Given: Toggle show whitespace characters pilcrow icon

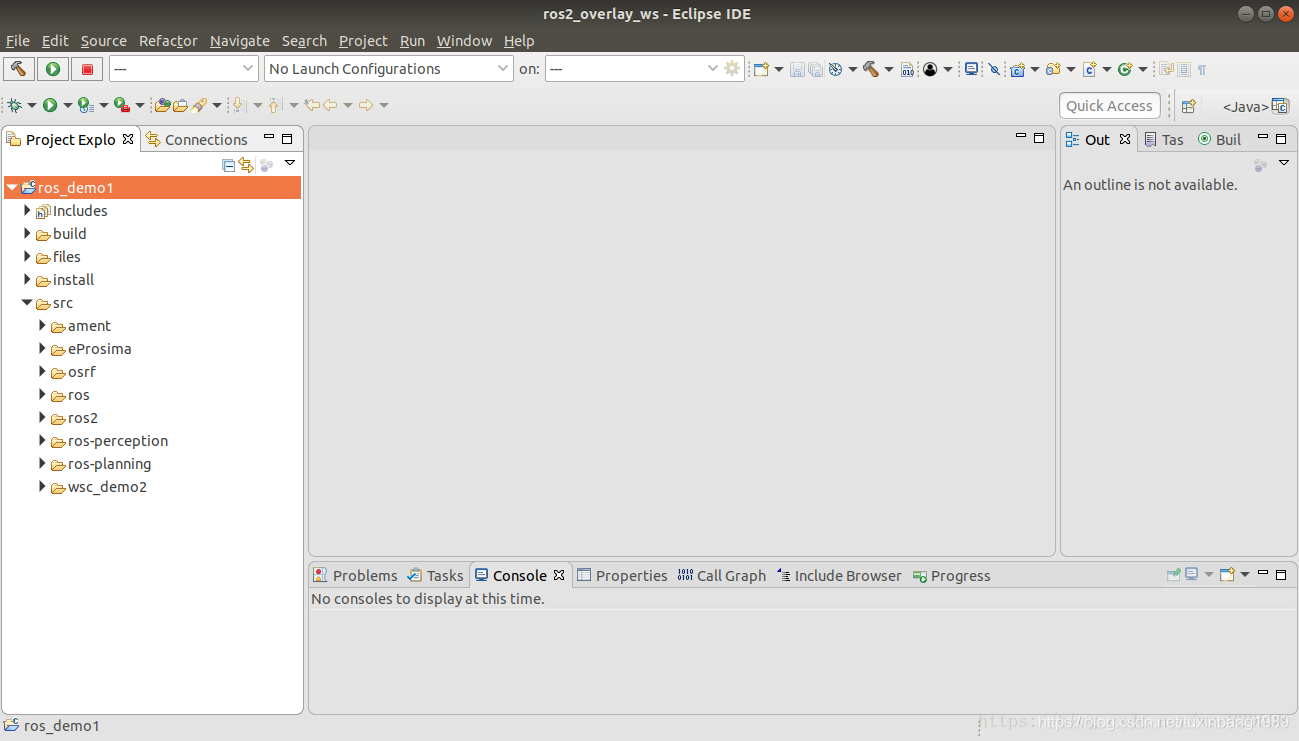Looking at the screenshot, I should click(1202, 69).
